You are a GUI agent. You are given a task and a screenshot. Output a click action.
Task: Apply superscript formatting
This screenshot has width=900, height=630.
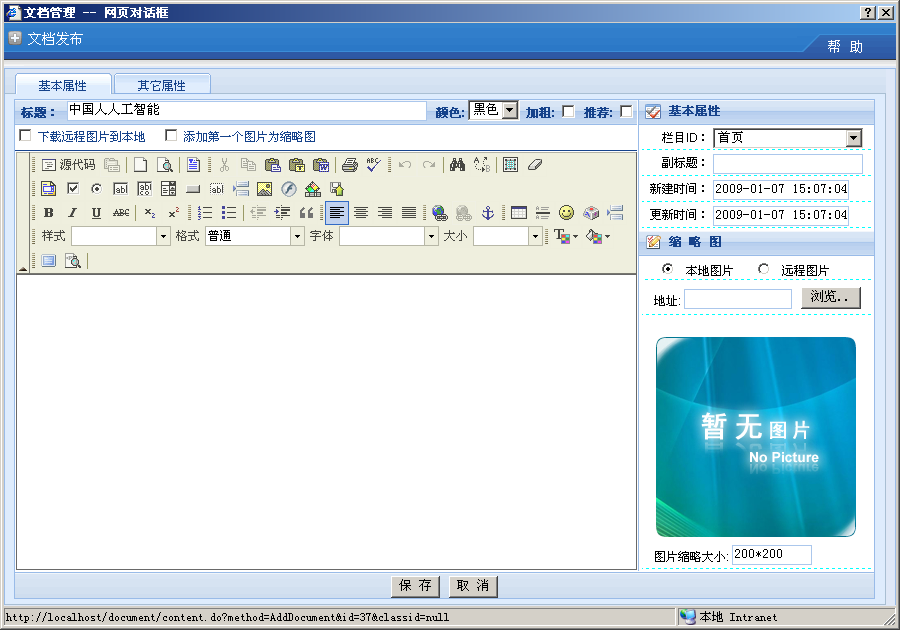pos(173,213)
